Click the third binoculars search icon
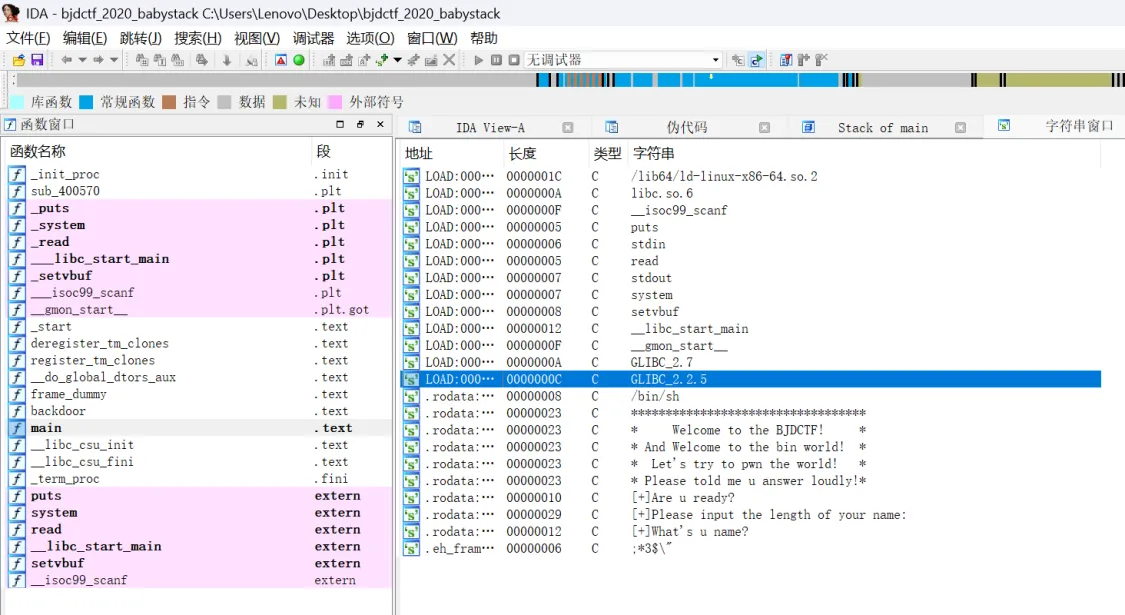 click(177, 60)
